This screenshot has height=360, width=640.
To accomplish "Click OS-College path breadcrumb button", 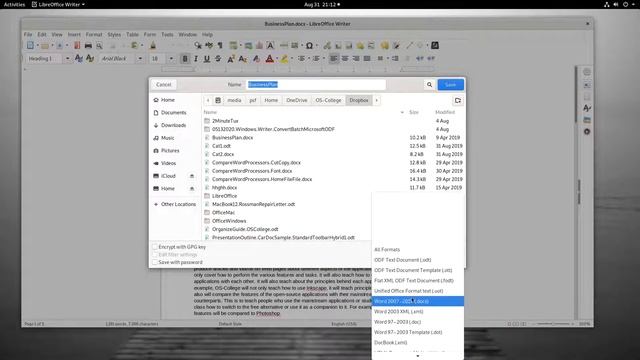I will tap(328, 100).
